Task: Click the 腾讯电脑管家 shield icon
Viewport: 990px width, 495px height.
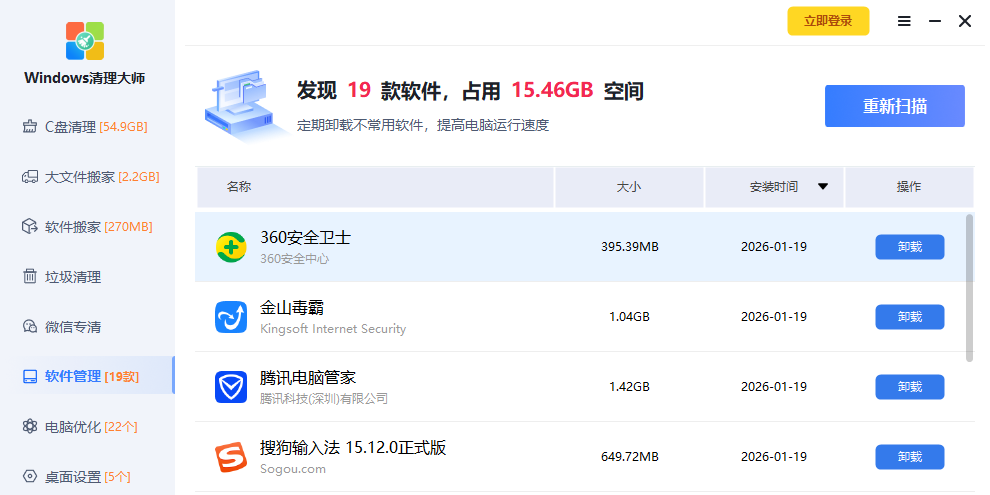Action: point(231,387)
